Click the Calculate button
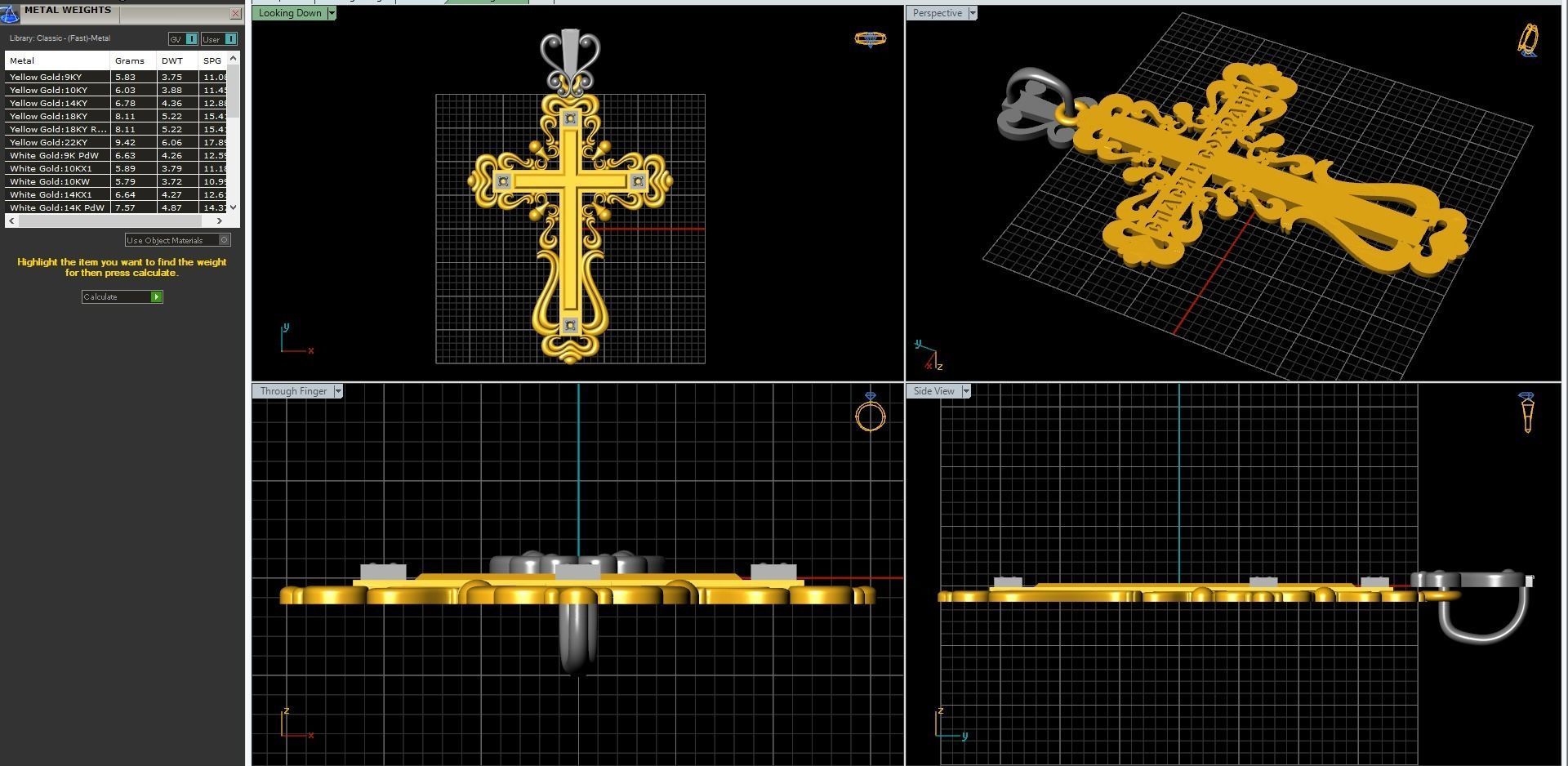This screenshot has height=766, width=1568. click(122, 296)
